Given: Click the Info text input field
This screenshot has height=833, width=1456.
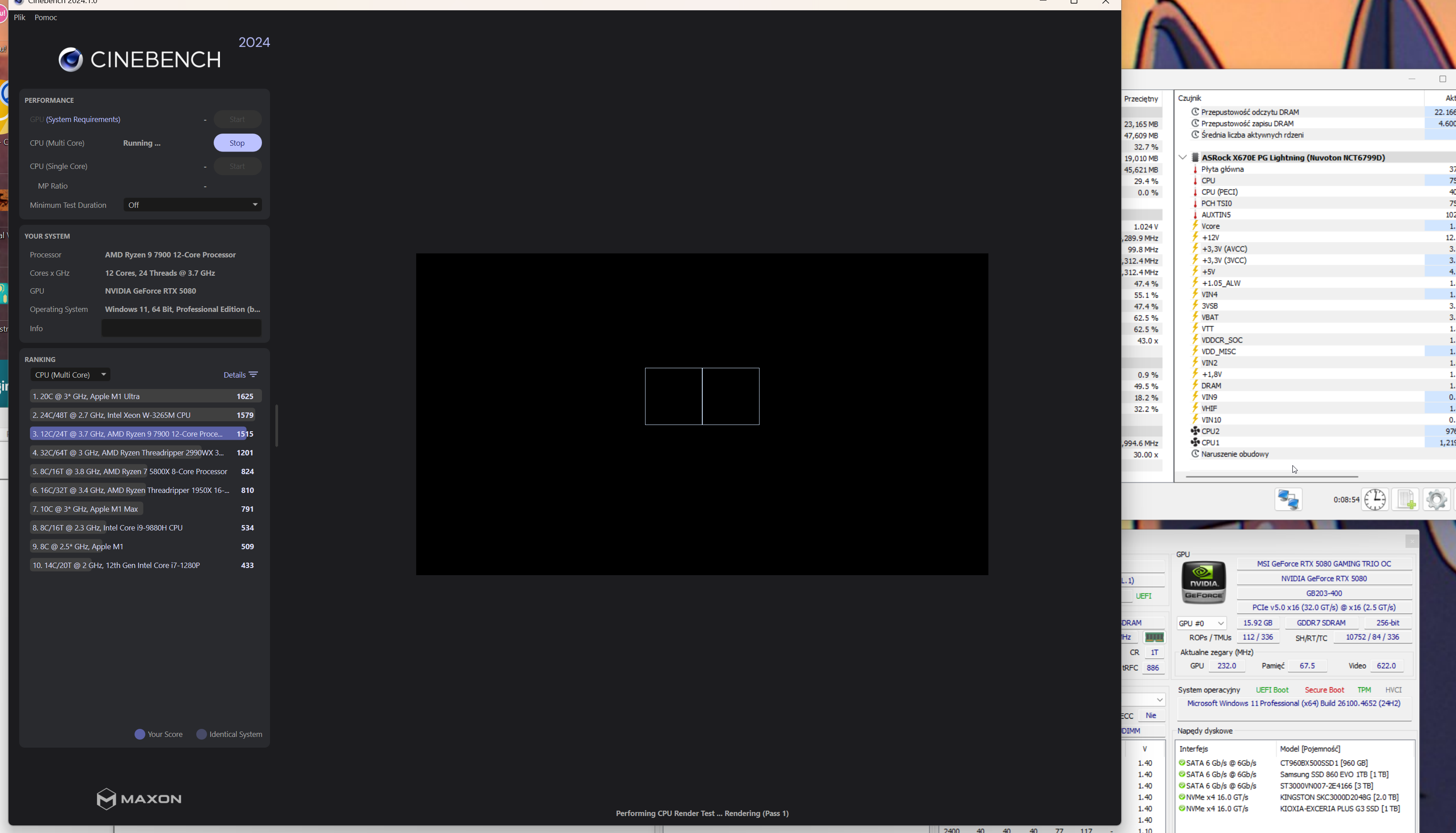Looking at the screenshot, I should coord(181,328).
